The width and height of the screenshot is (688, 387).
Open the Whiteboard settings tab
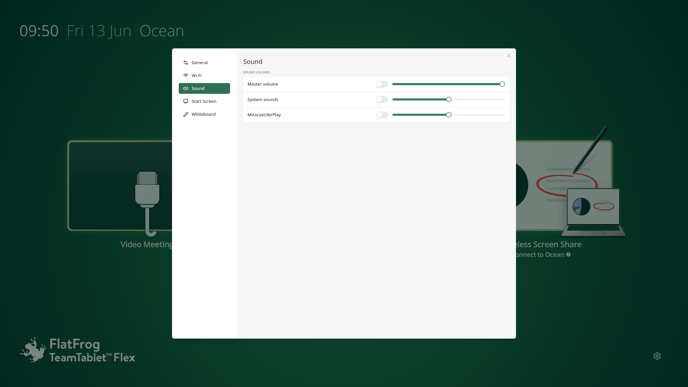pos(204,114)
